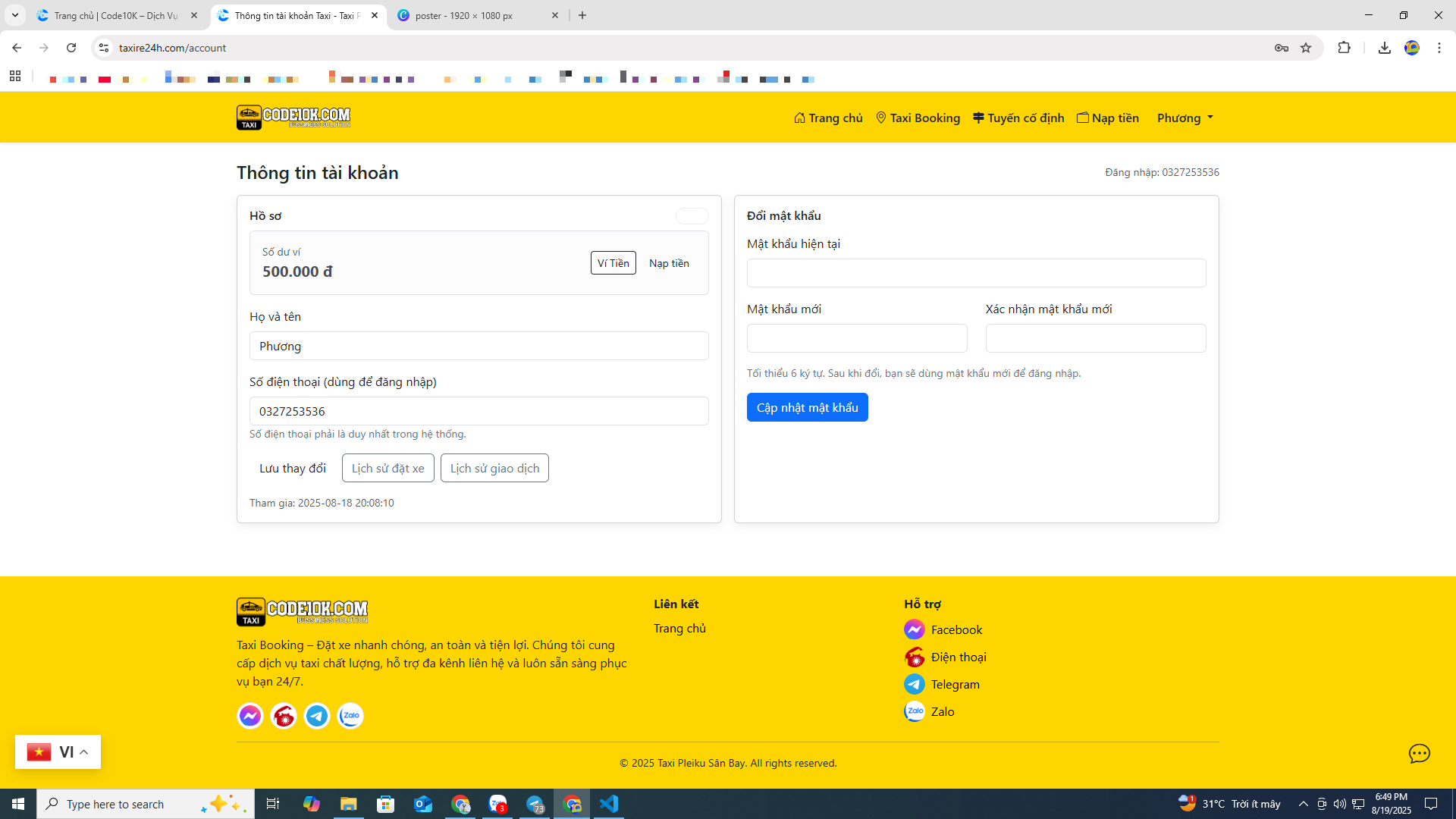Bookmark this page with the star icon
The width and height of the screenshot is (1456, 819).
[x=1306, y=48]
